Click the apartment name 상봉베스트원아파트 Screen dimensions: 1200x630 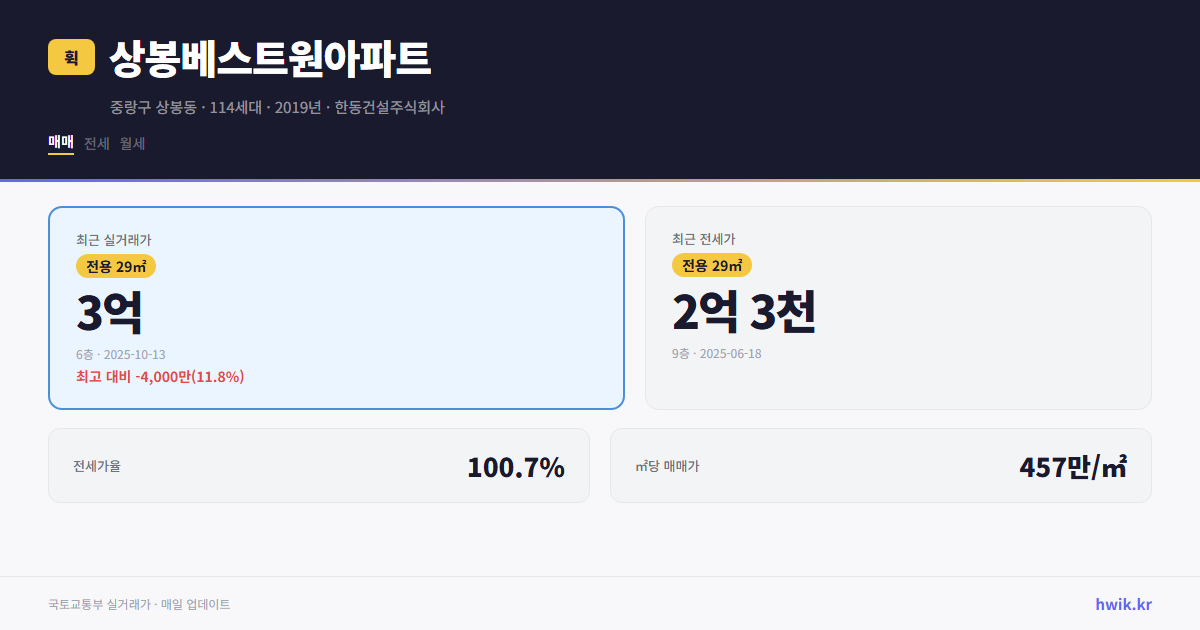click(x=271, y=58)
